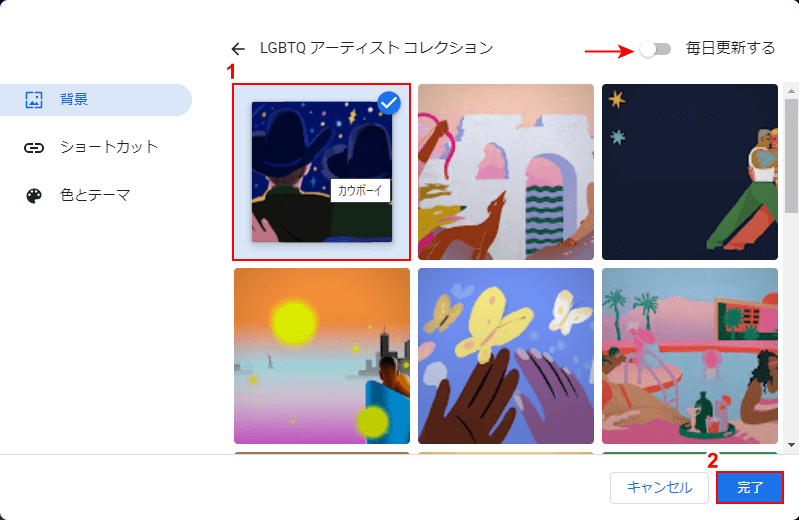Choose the orange sunset city skyline background
This screenshot has height=520, width=799.
[x=322, y=356]
